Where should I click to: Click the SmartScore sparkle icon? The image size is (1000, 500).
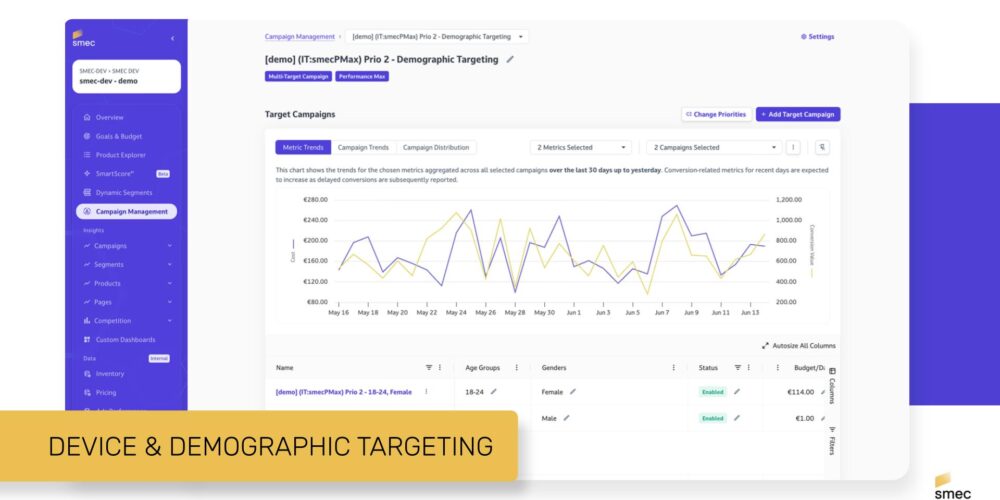tap(87, 173)
